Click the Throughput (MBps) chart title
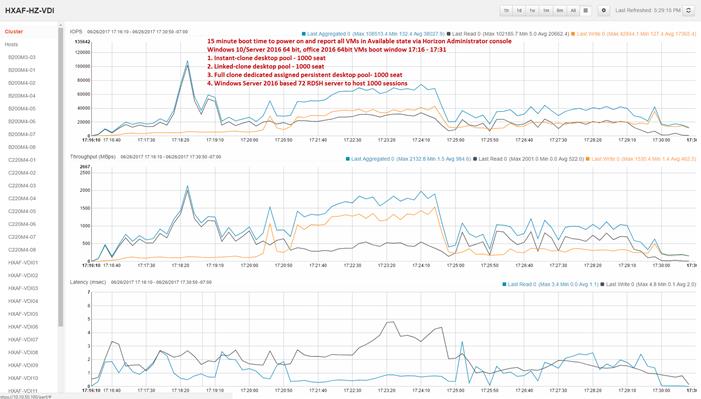701x399 pixels. click(93, 157)
